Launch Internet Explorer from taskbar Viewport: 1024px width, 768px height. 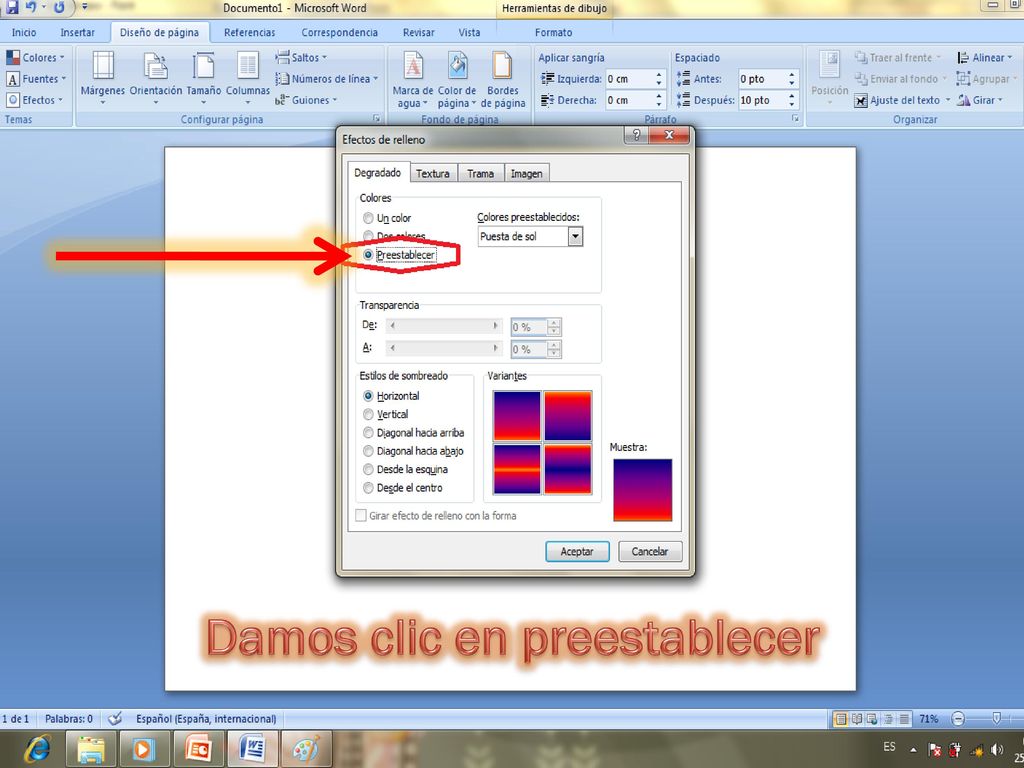coord(37,748)
